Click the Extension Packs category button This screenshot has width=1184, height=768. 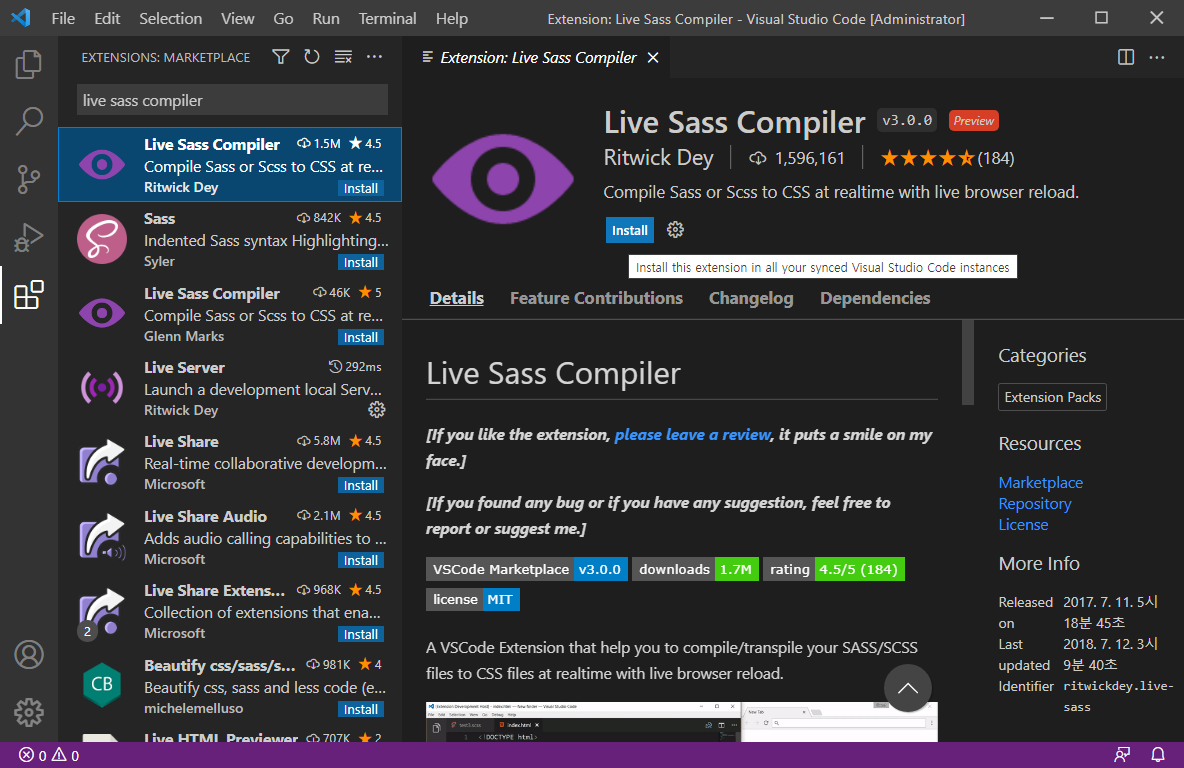1053,397
